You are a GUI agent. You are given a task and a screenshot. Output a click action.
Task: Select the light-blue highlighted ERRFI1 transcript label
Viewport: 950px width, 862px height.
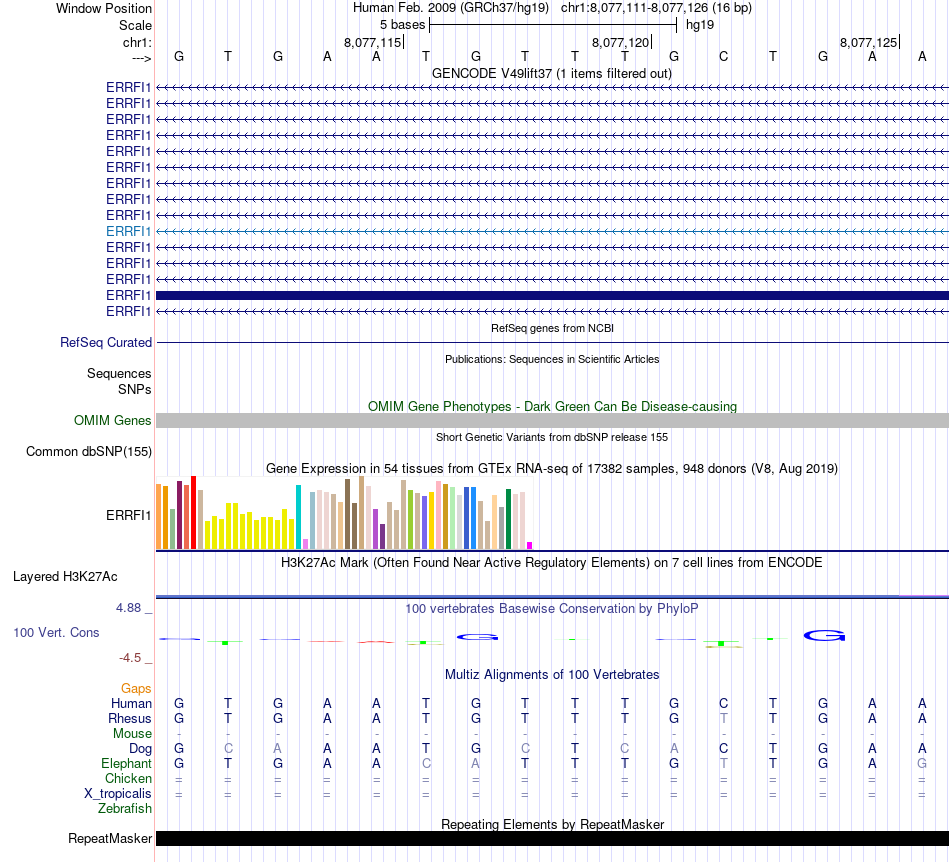(x=128, y=231)
